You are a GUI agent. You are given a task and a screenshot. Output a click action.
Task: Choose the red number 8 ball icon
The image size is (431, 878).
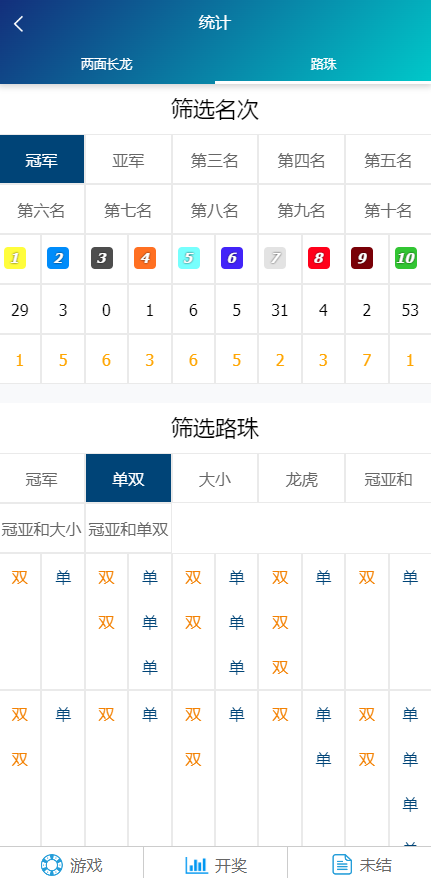click(x=319, y=258)
